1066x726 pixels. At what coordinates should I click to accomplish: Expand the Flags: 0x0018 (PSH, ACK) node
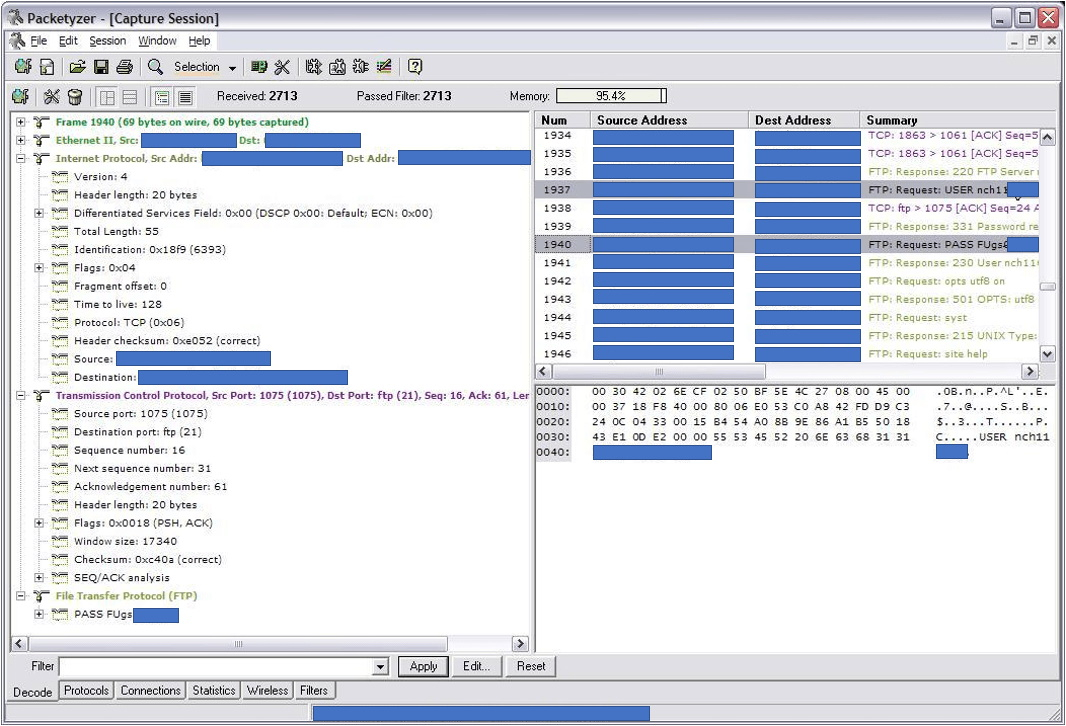(39, 523)
